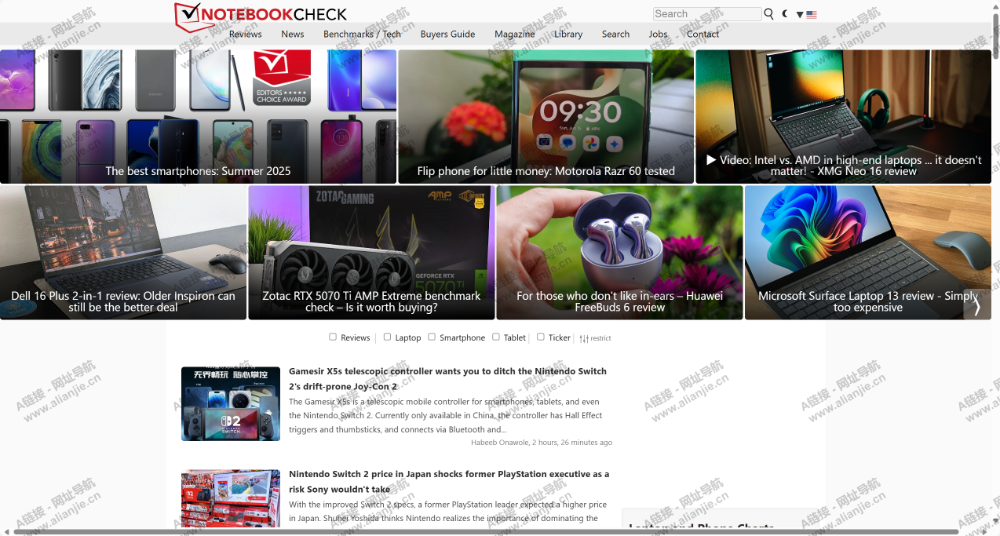Check the Ticker filter checkbox
The height and width of the screenshot is (536, 1000).
point(540,337)
